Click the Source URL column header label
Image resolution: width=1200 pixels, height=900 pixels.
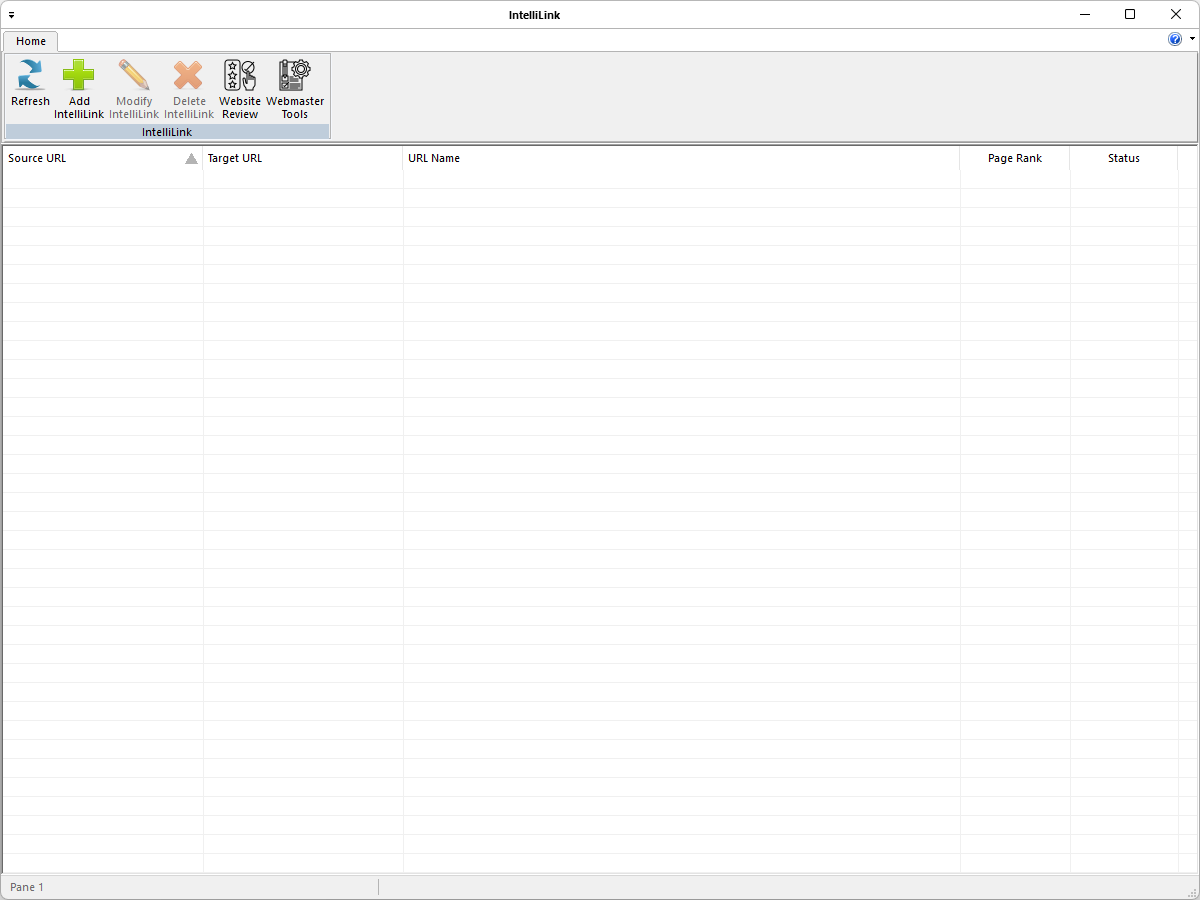[38, 158]
